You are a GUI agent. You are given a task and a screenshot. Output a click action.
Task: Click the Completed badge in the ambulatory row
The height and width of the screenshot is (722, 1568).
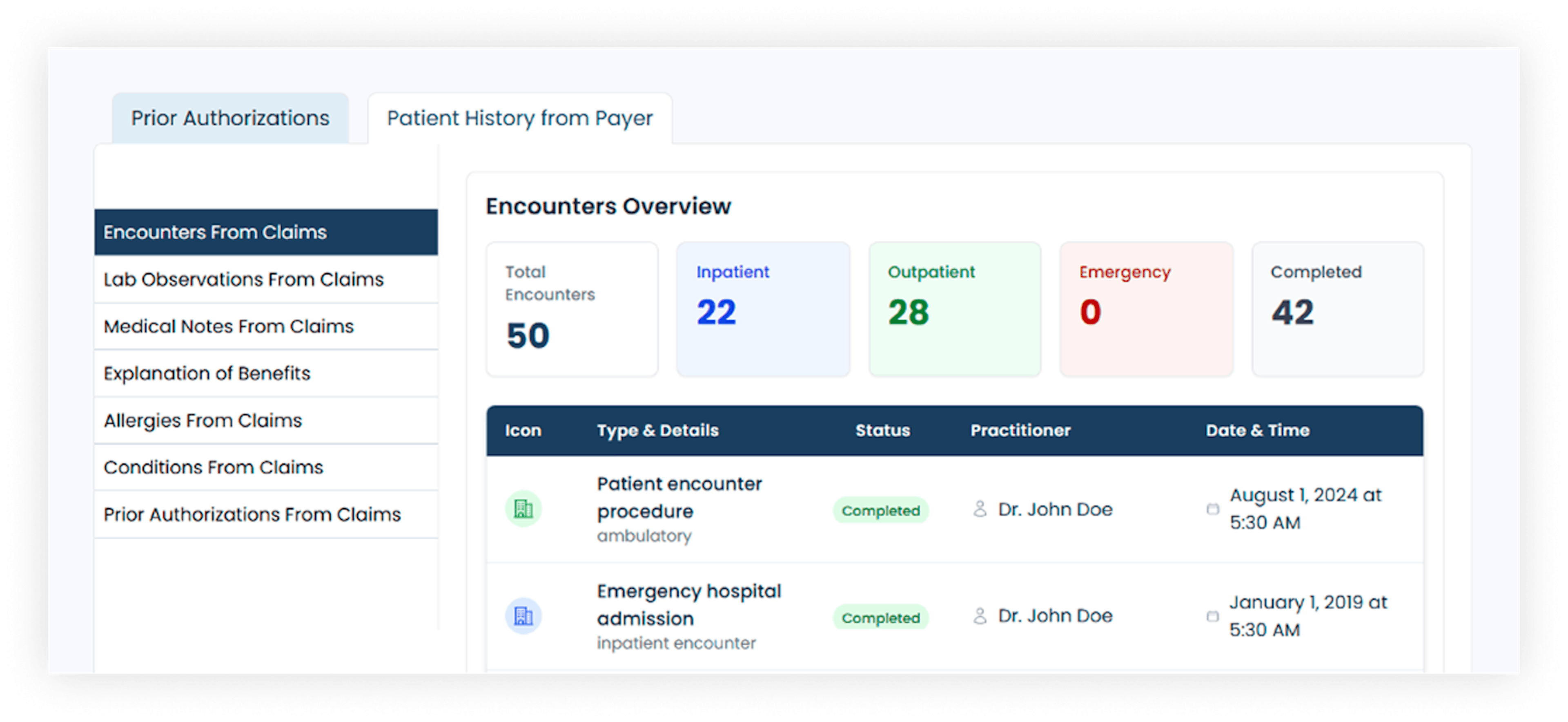pyautogui.click(x=881, y=511)
